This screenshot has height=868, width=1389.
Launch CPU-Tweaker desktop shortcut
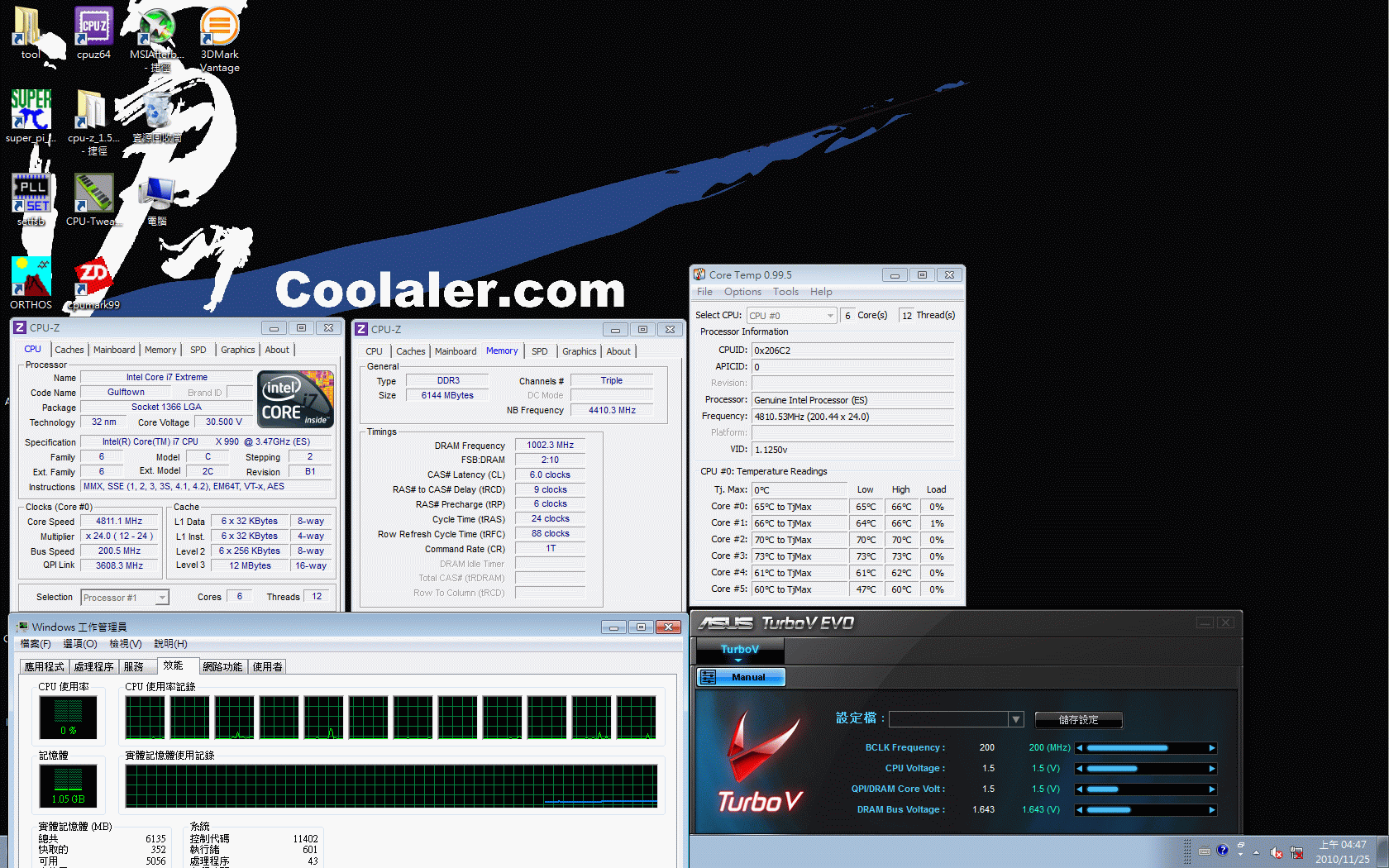coord(93,199)
